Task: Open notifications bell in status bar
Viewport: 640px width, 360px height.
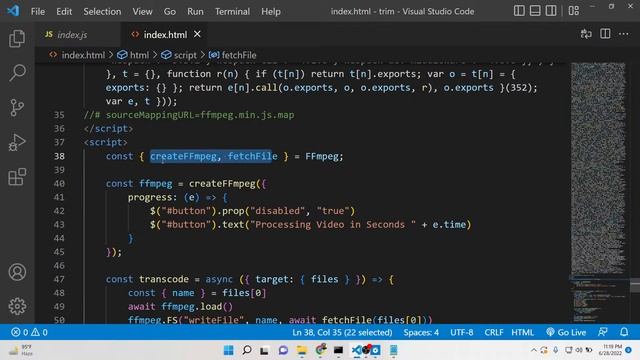Action: pos(624,332)
